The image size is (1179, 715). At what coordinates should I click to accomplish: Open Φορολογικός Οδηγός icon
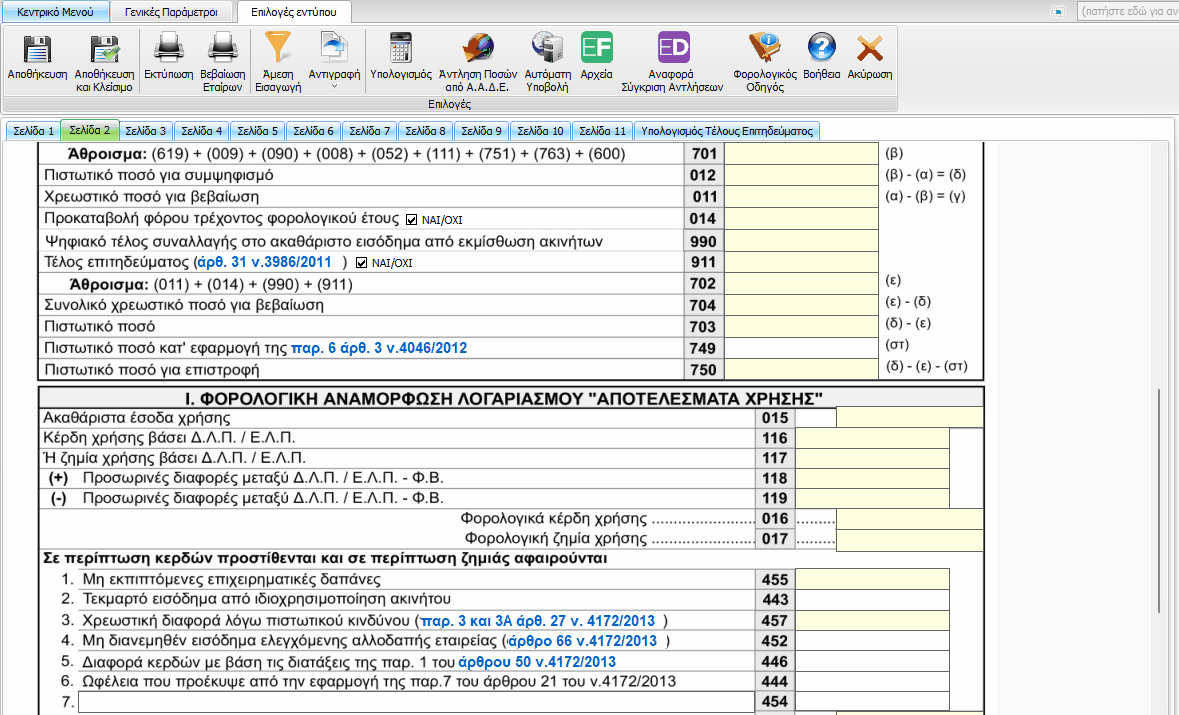[x=764, y=49]
